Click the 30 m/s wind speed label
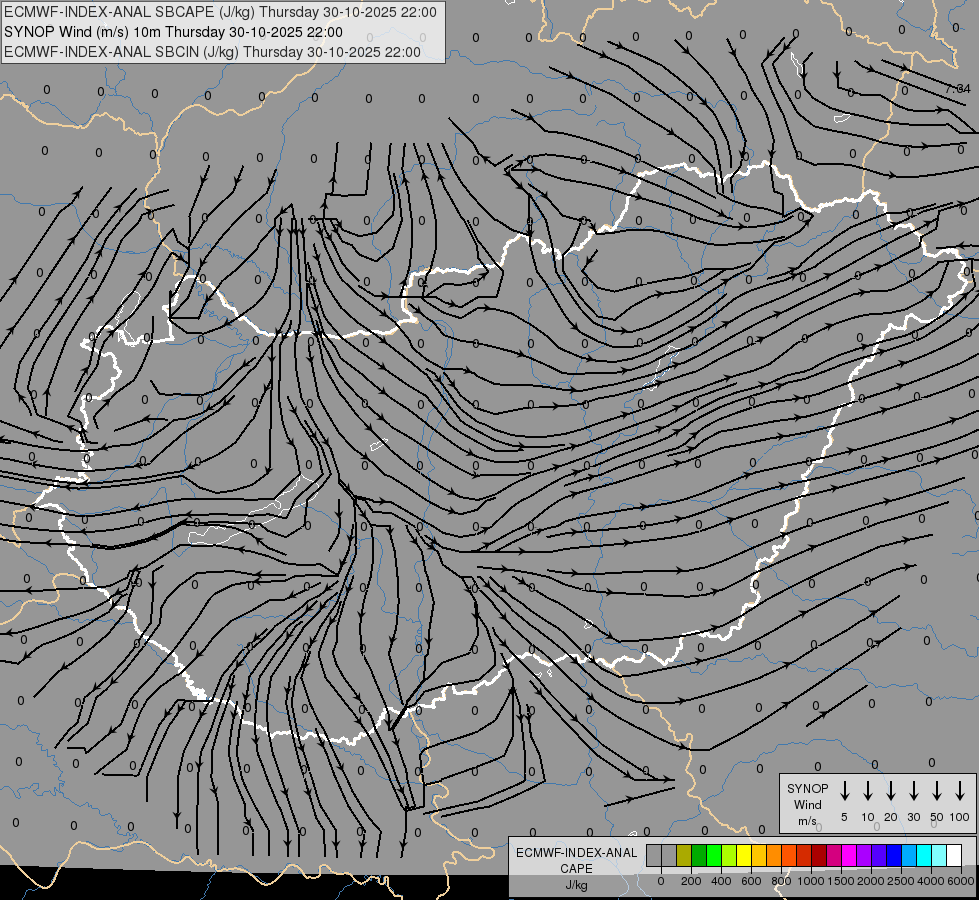The image size is (979, 900). [x=913, y=817]
